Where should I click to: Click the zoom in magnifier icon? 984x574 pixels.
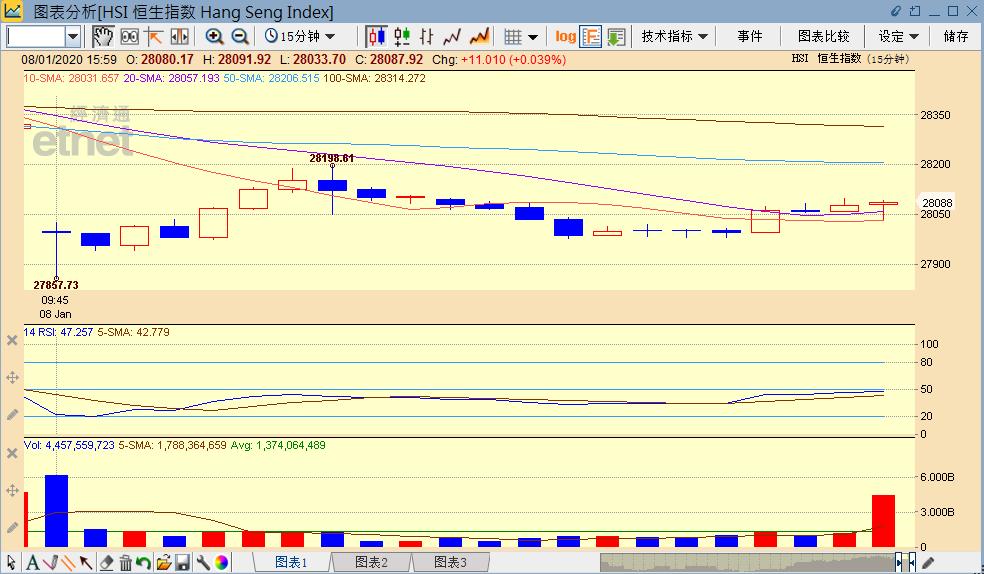click(x=214, y=36)
